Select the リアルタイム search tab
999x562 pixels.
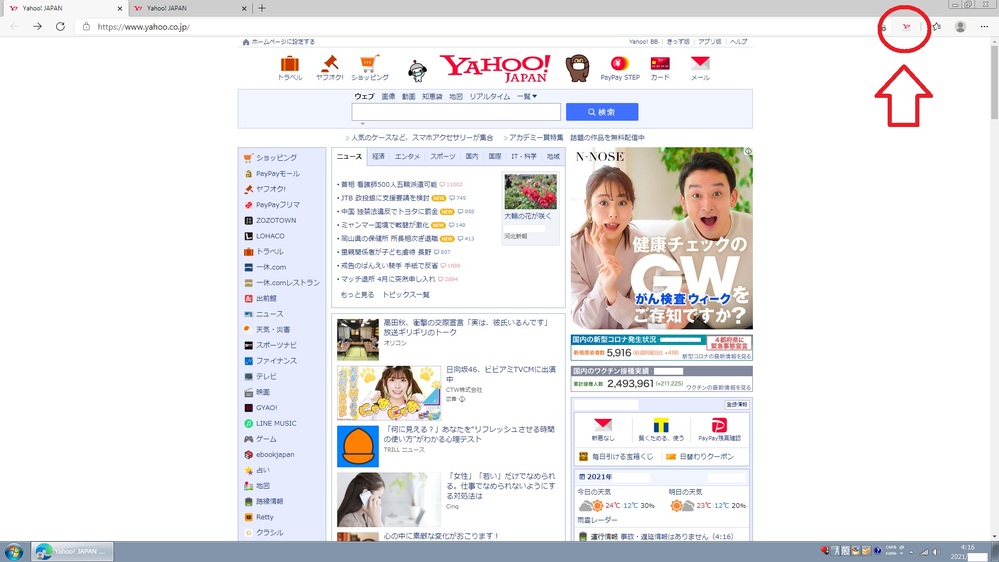[x=490, y=96]
